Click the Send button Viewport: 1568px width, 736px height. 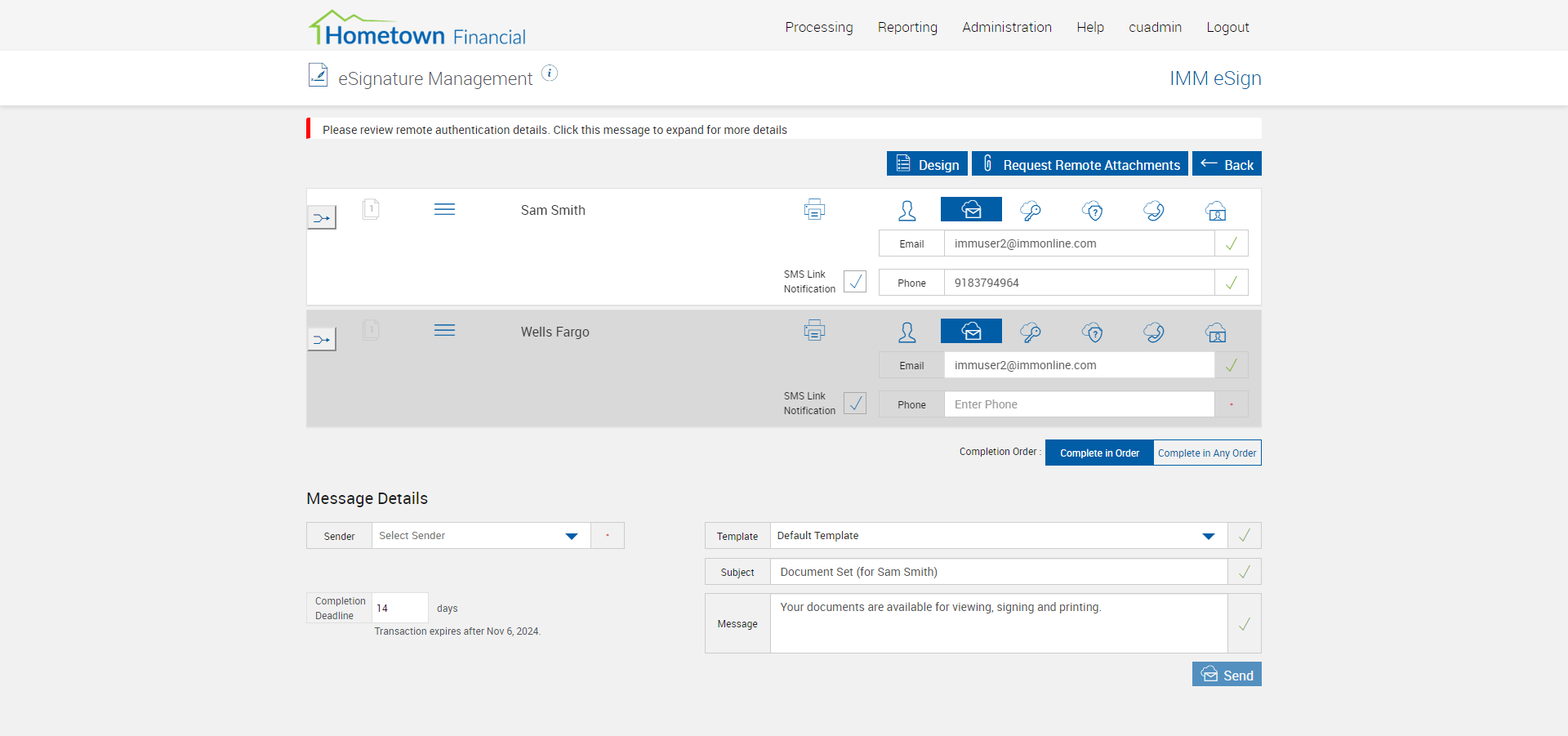coord(1227,675)
